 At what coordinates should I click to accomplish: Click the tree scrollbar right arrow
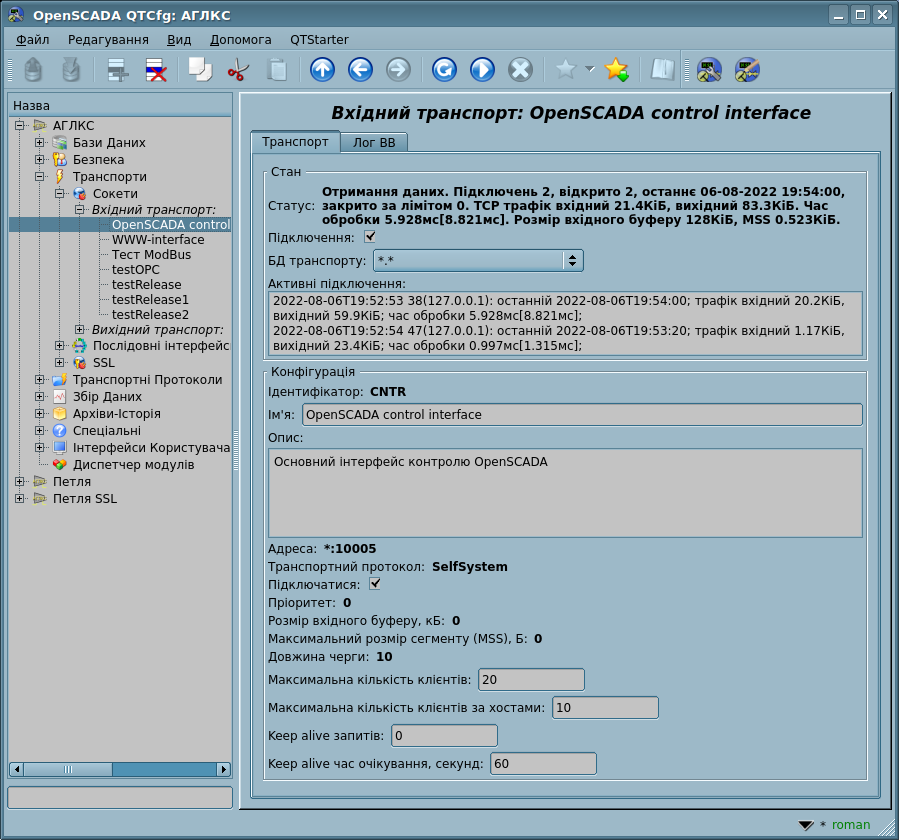click(x=224, y=769)
